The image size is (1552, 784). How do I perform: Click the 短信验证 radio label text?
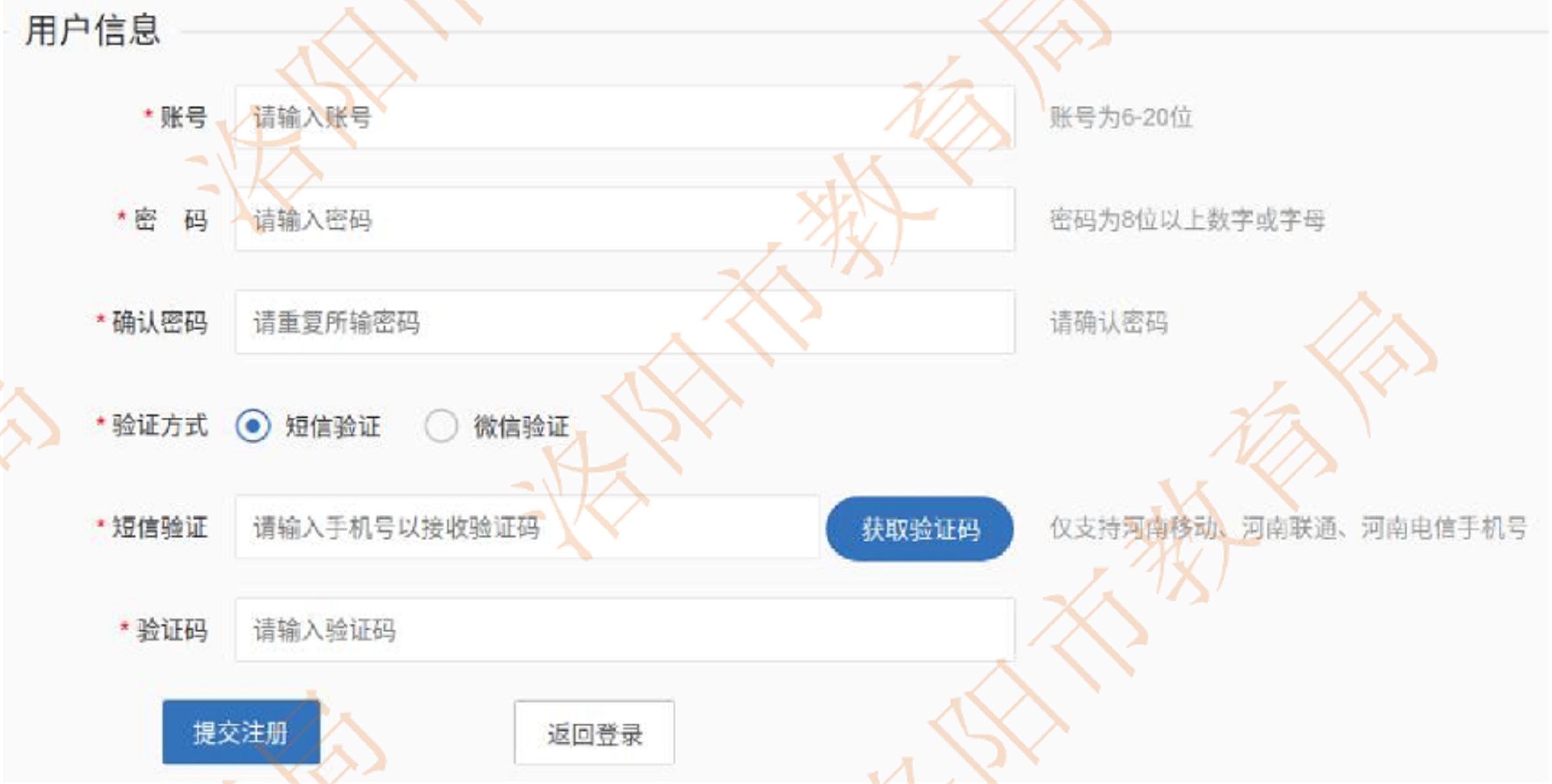point(333,426)
